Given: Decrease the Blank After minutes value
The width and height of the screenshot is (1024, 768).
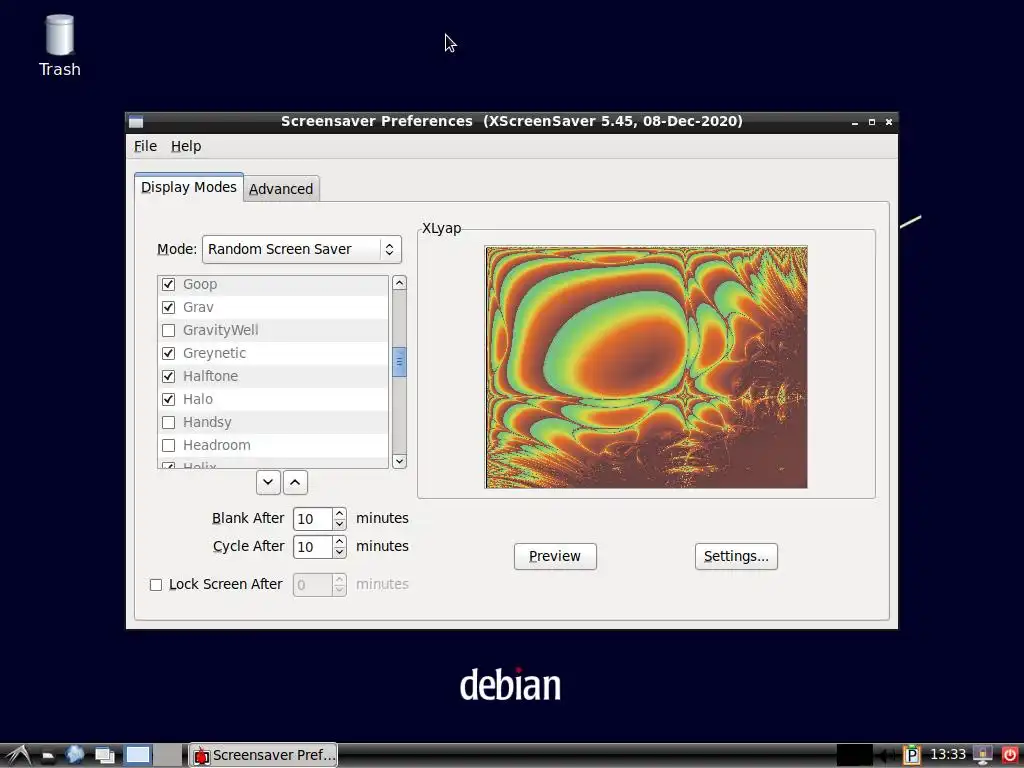Looking at the screenshot, I should pyautogui.click(x=340, y=524).
